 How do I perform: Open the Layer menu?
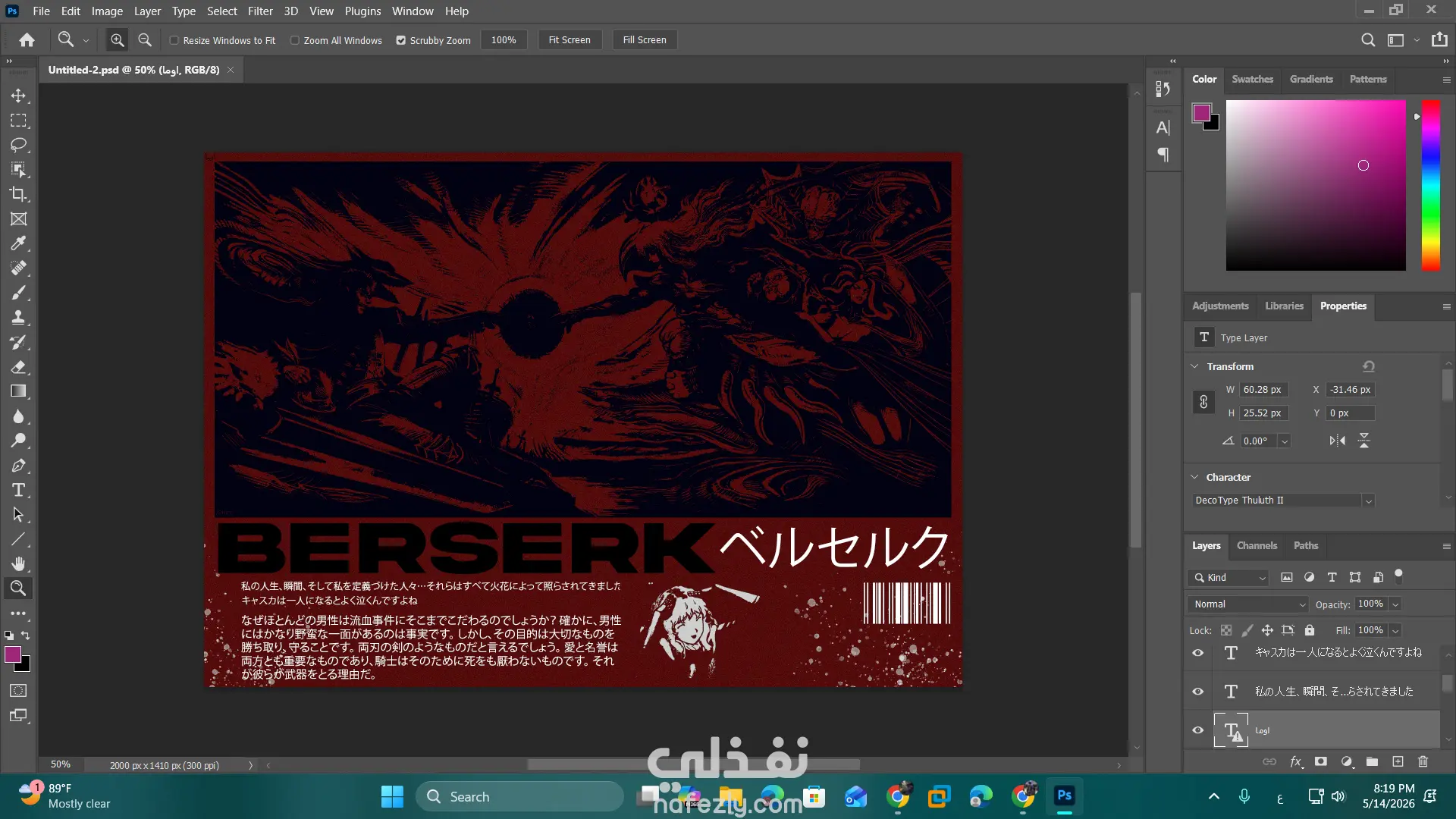(147, 11)
